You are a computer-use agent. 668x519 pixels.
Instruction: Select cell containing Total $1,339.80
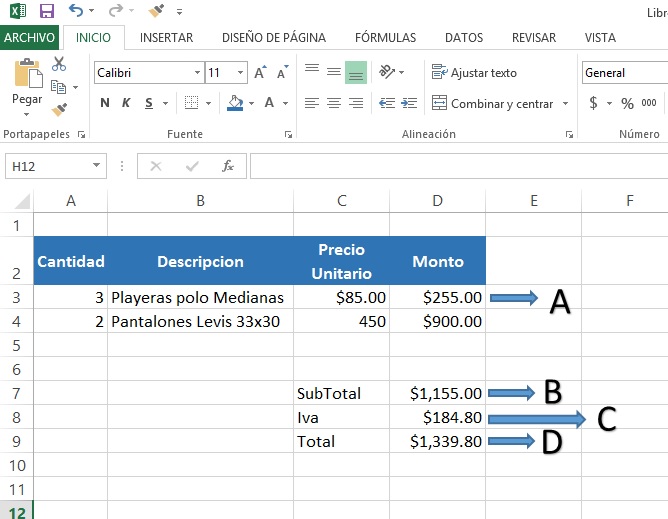(437, 441)
